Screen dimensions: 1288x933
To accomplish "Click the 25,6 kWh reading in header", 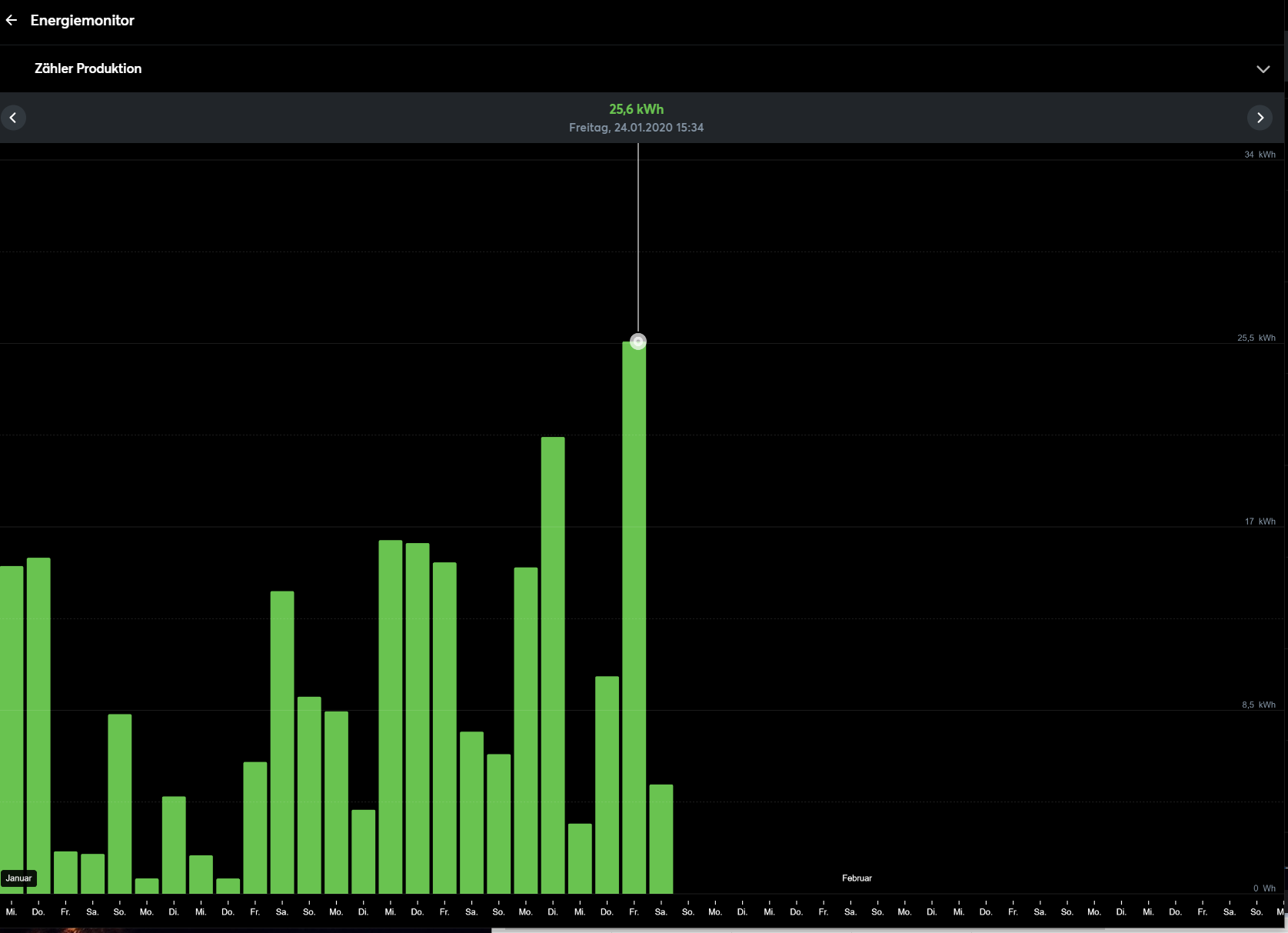I will coord(636,109).
